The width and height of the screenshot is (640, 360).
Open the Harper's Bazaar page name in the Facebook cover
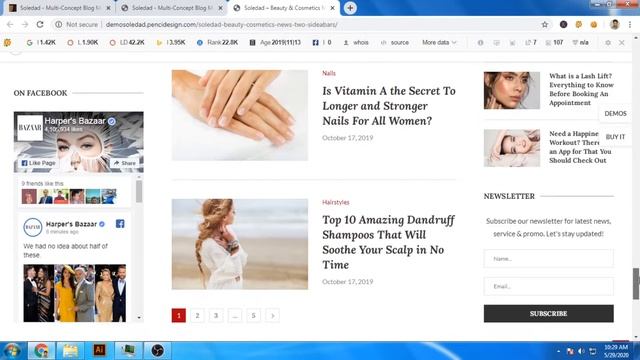point(75,121)
